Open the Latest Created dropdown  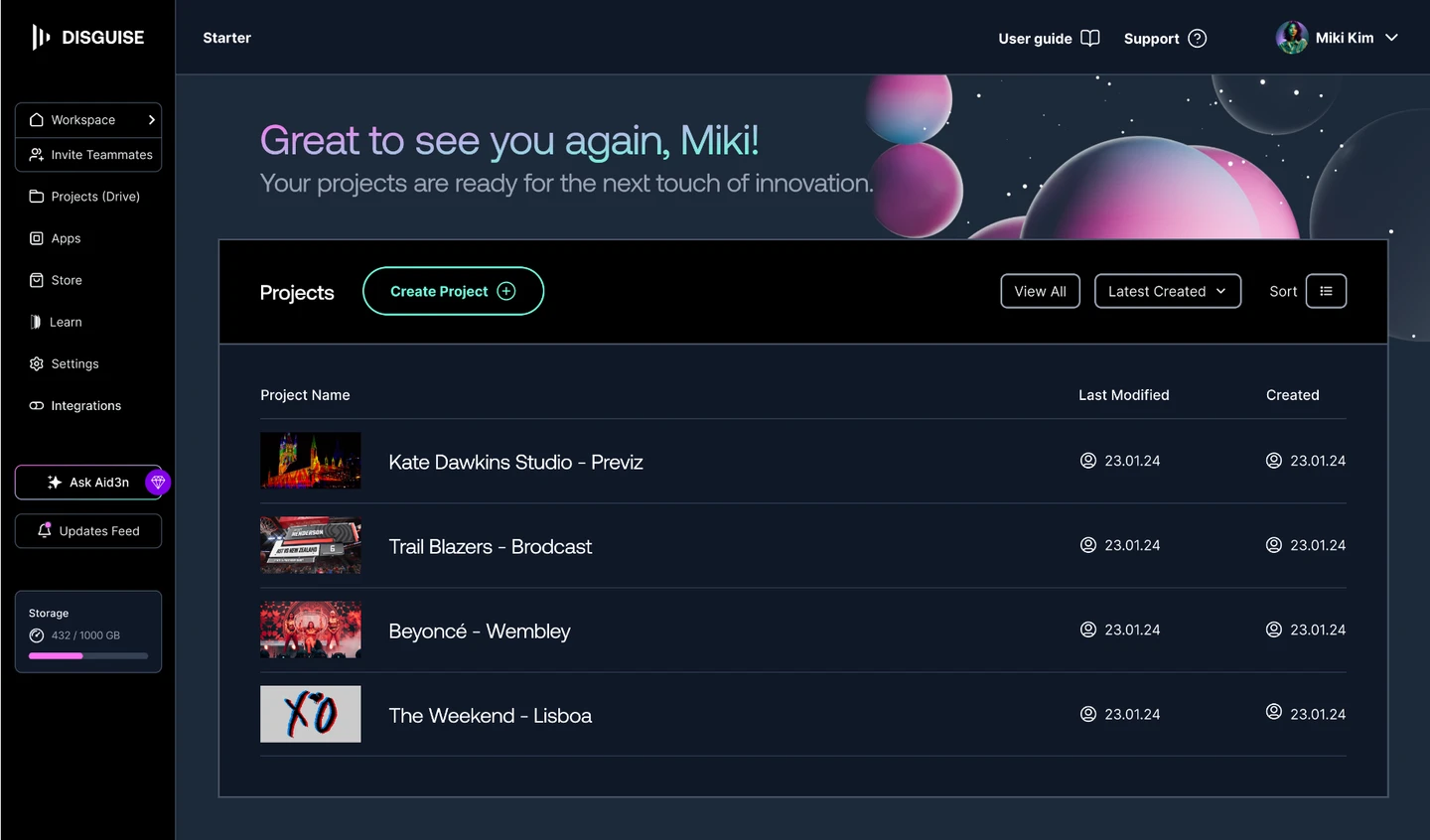click(x=1167, y=291)
